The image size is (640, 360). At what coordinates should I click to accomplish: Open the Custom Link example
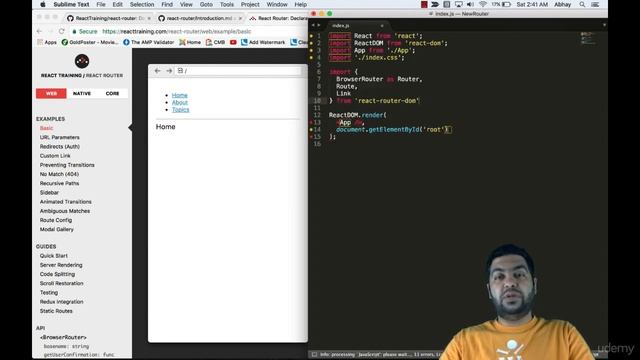pyautogui.click(x=55, y=156)
